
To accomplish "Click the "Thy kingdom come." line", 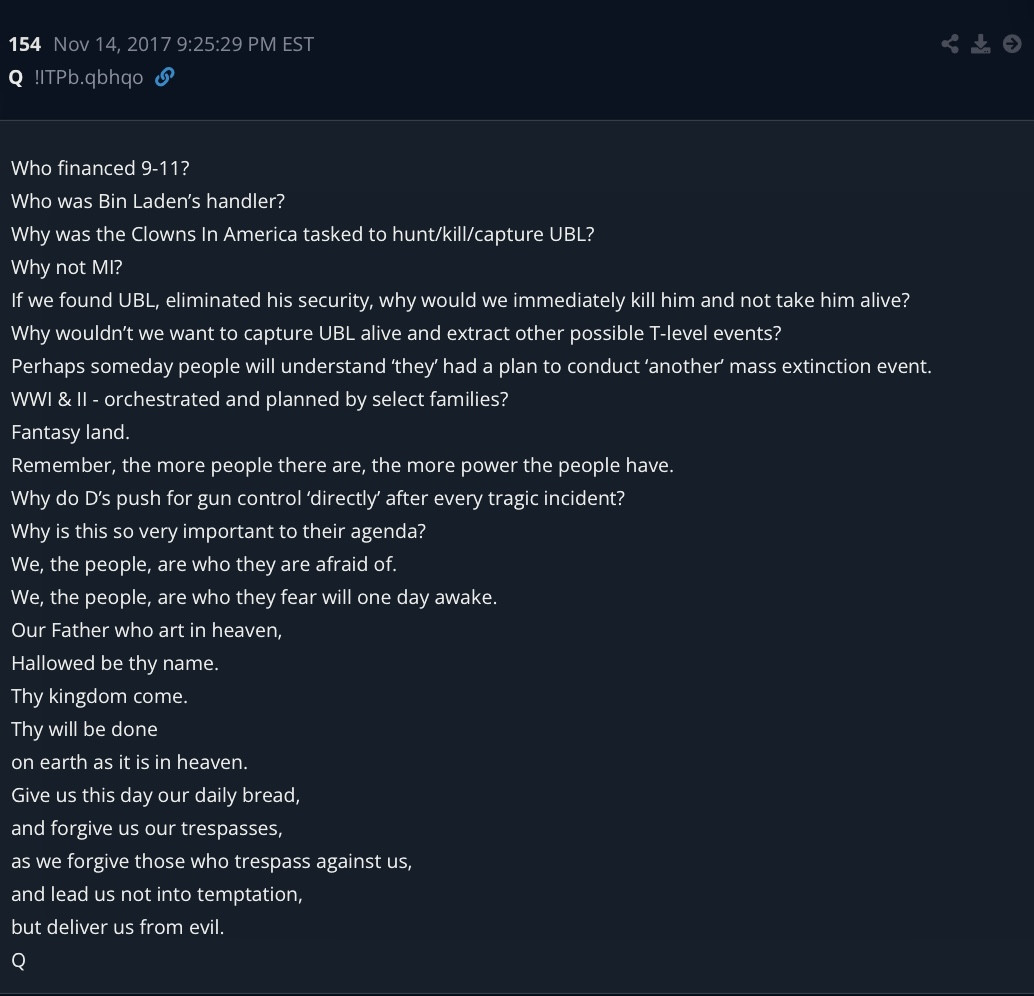I will pos(99,696).
